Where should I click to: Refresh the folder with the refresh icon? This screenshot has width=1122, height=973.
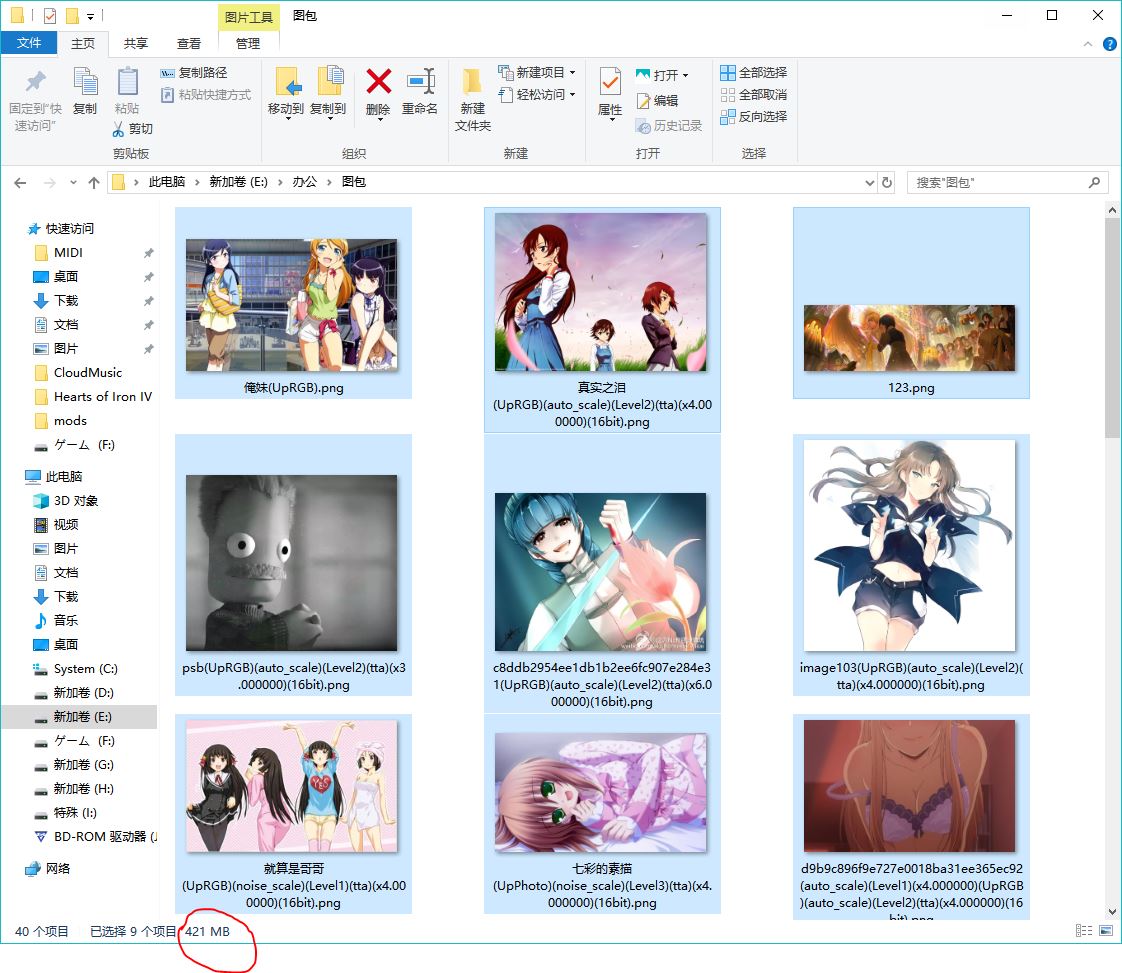pyautogui.click(x=887, y=182)
